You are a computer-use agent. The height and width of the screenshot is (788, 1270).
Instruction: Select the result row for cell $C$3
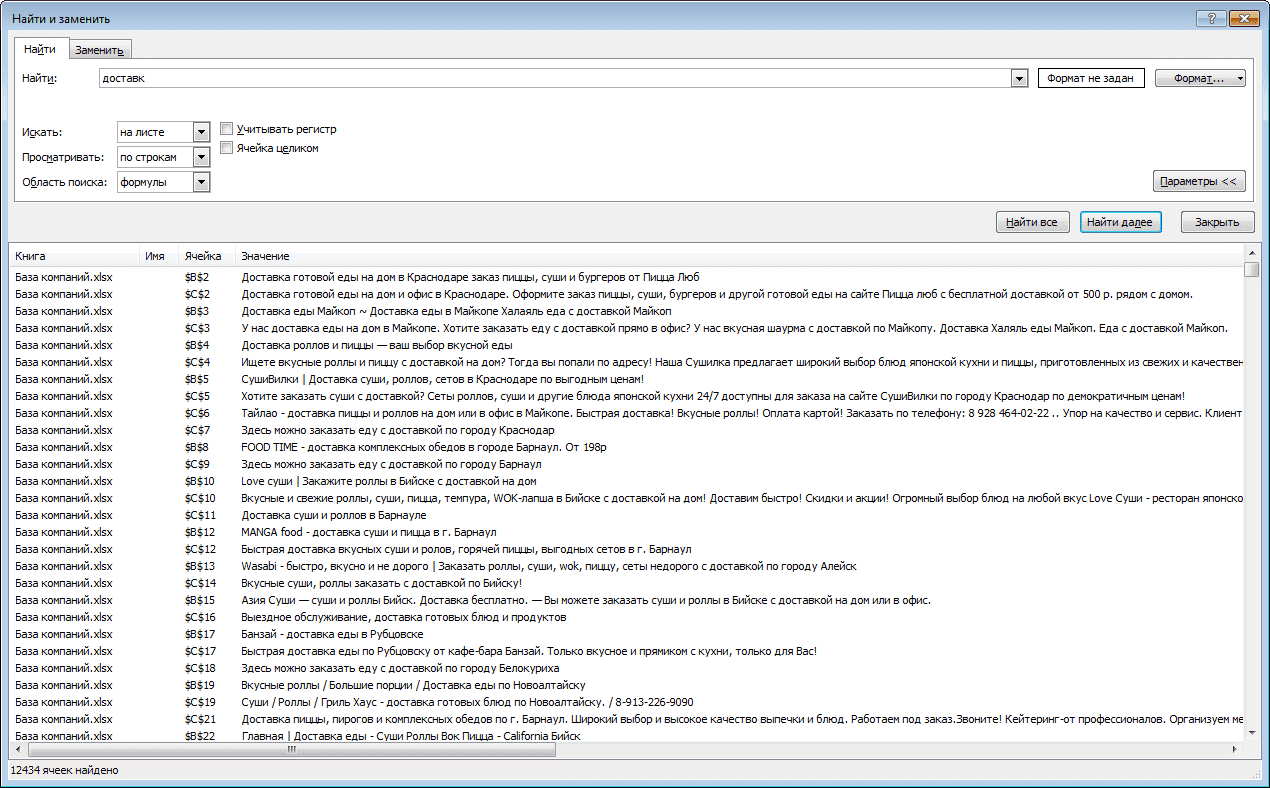(x=626, y=328)
